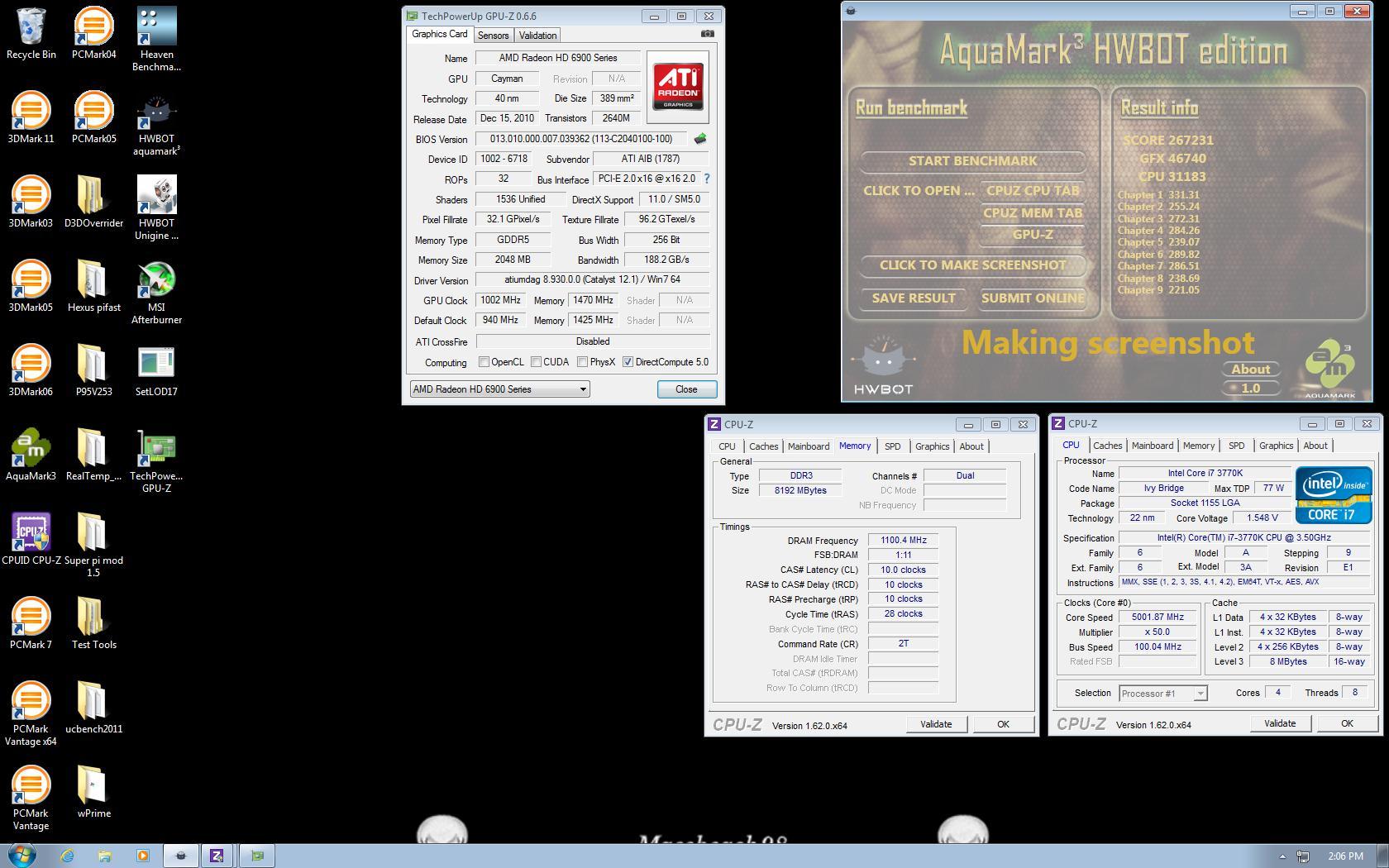Click START BENCHMARK in AquaMark3
This screenshot has width=1389, height=868.
click(972, 161)
